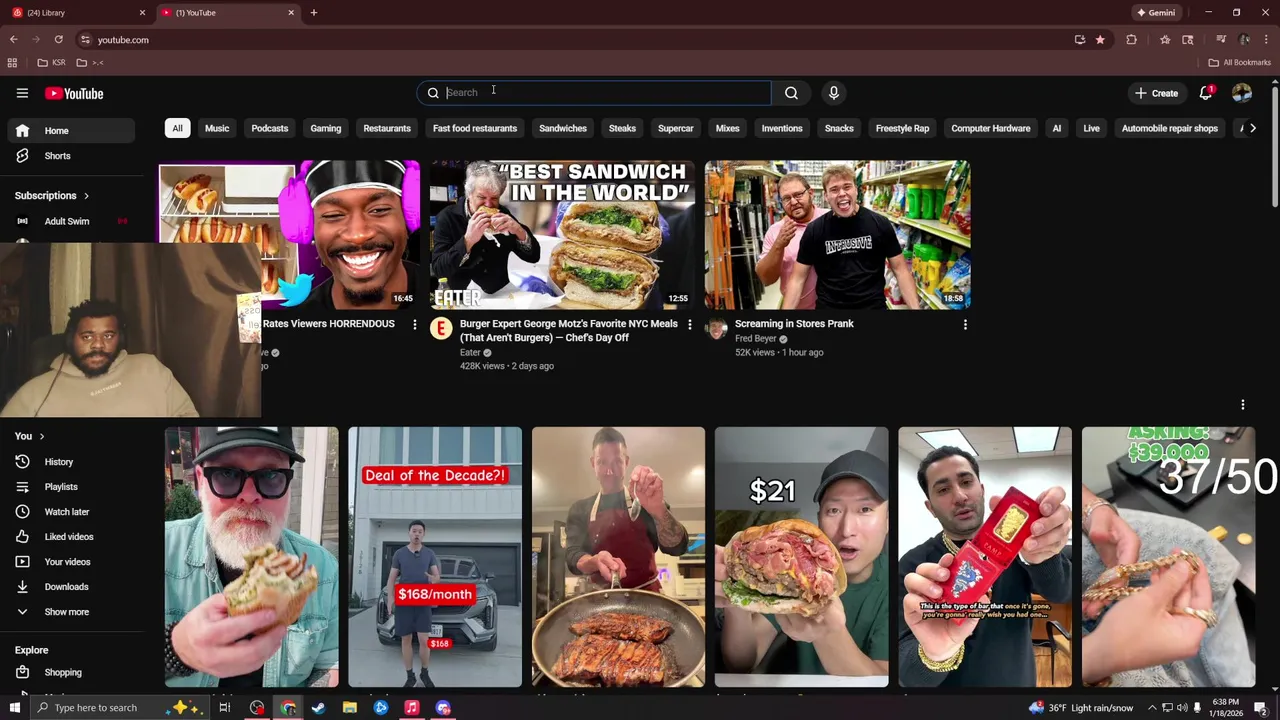The height and width of the screenshot is (720, 1280).
Task: Go back with the browser back arrow
Action: [13, 40]
